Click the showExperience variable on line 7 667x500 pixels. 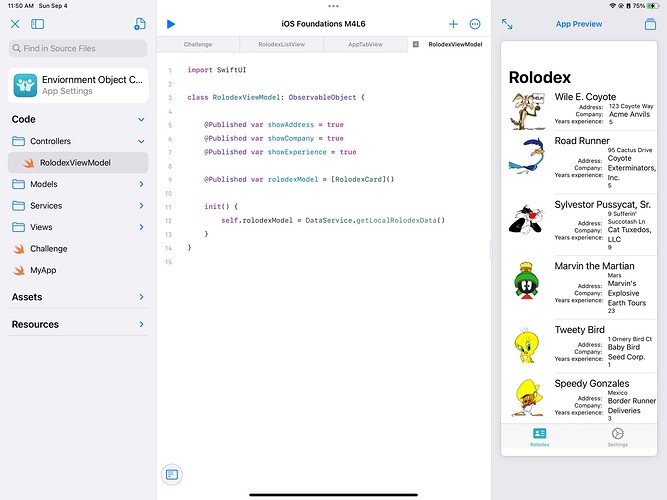coord(297,152)
